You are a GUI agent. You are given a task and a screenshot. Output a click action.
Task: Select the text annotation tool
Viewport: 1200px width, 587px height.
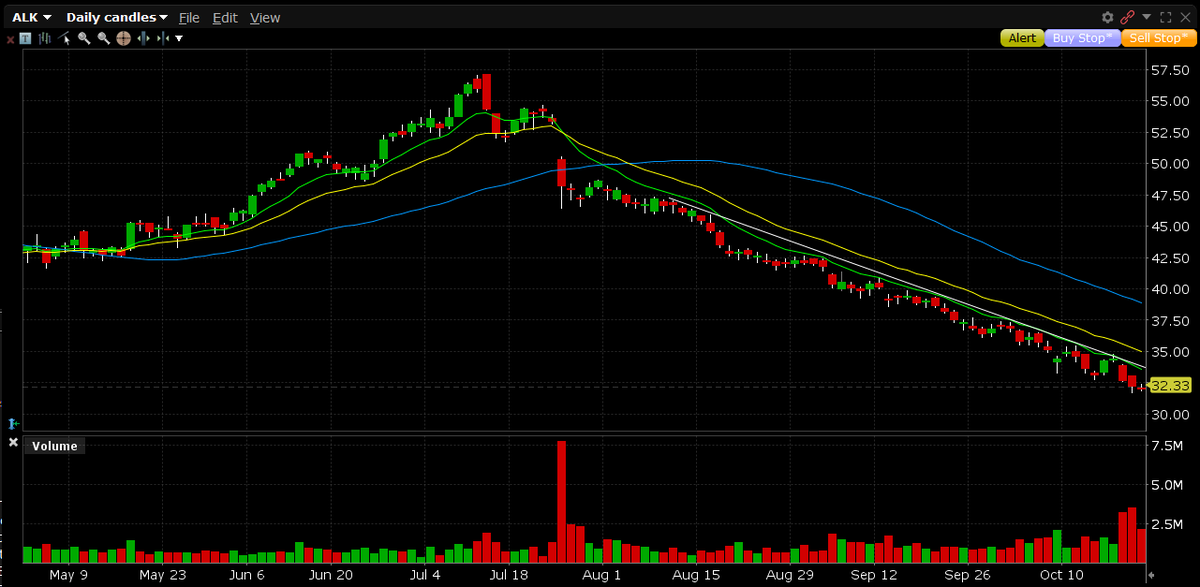pyautogui.click(x=25, y=39)
